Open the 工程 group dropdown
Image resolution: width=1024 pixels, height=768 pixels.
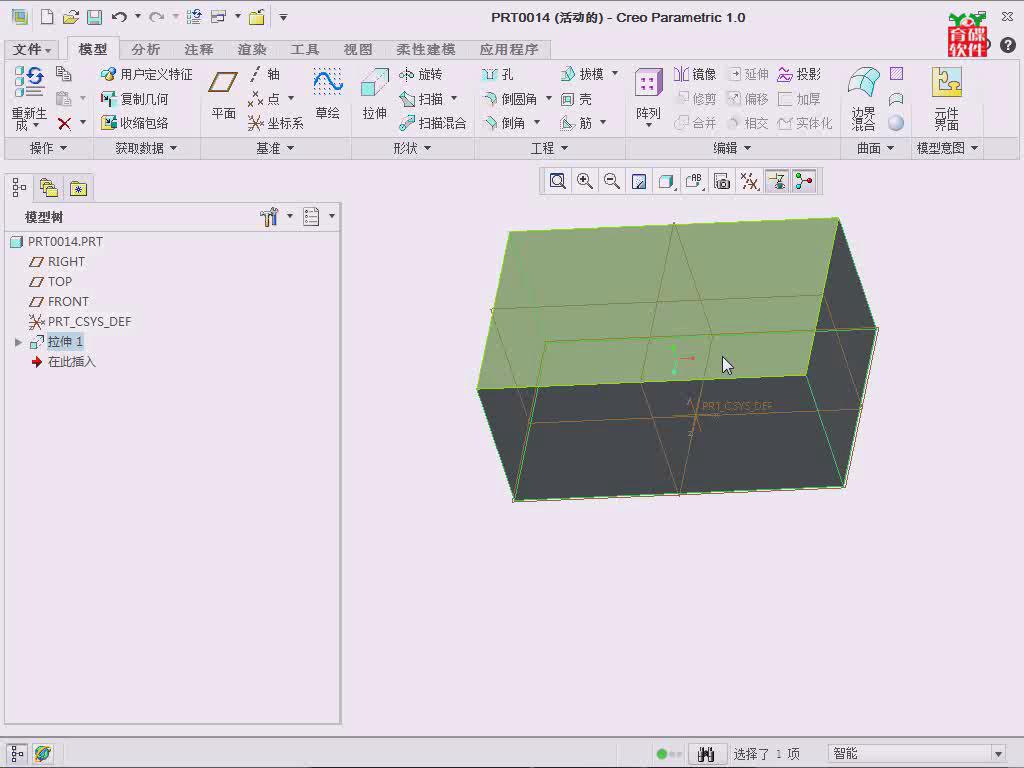click(x=549, y=148)
